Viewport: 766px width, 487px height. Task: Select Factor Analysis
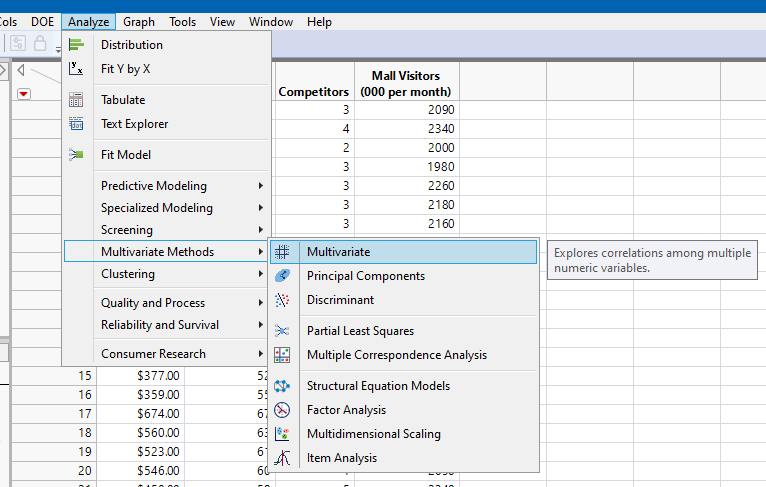click(x=404, y=410)
